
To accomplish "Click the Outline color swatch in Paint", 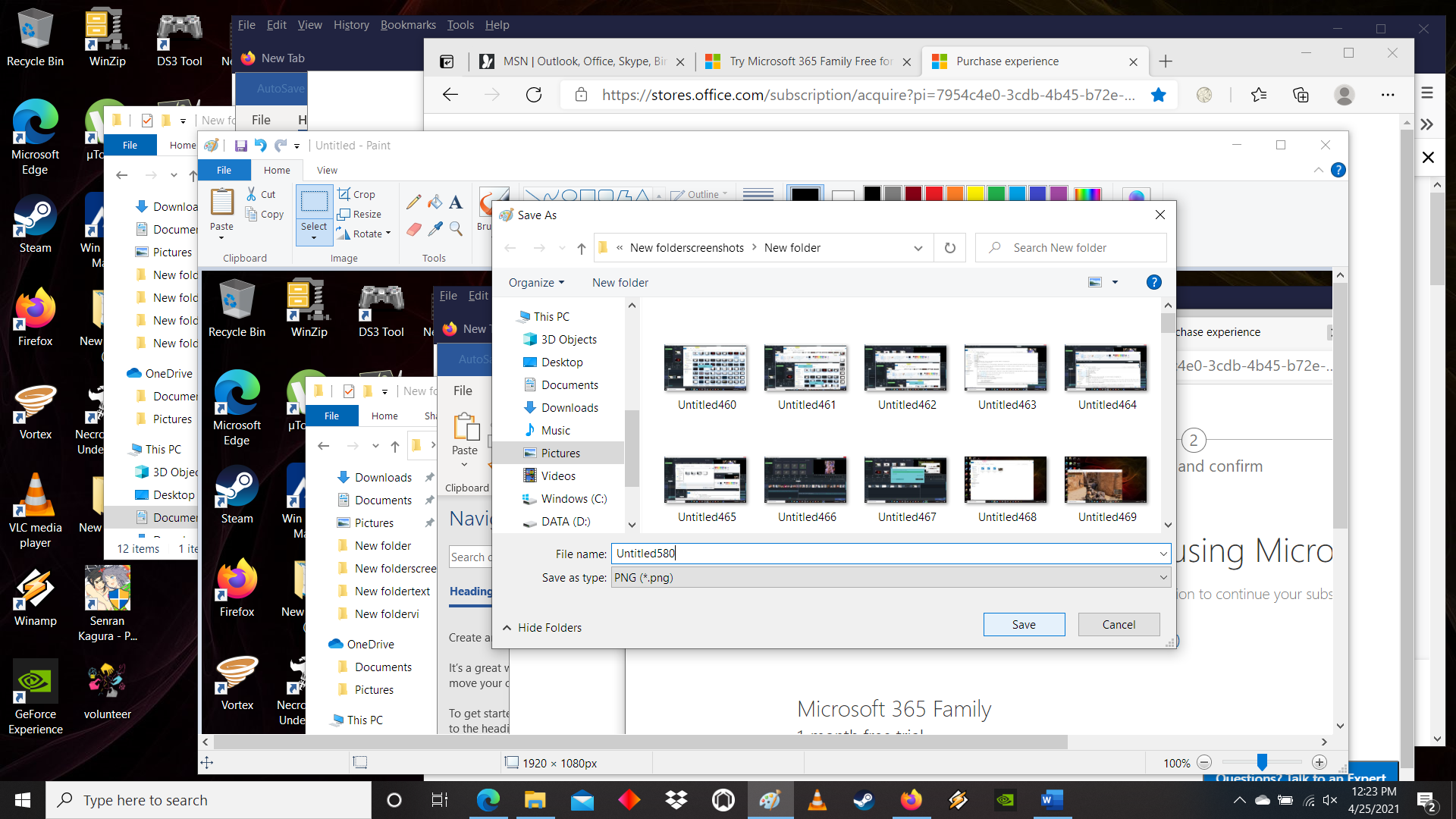I will pos(805,195).
